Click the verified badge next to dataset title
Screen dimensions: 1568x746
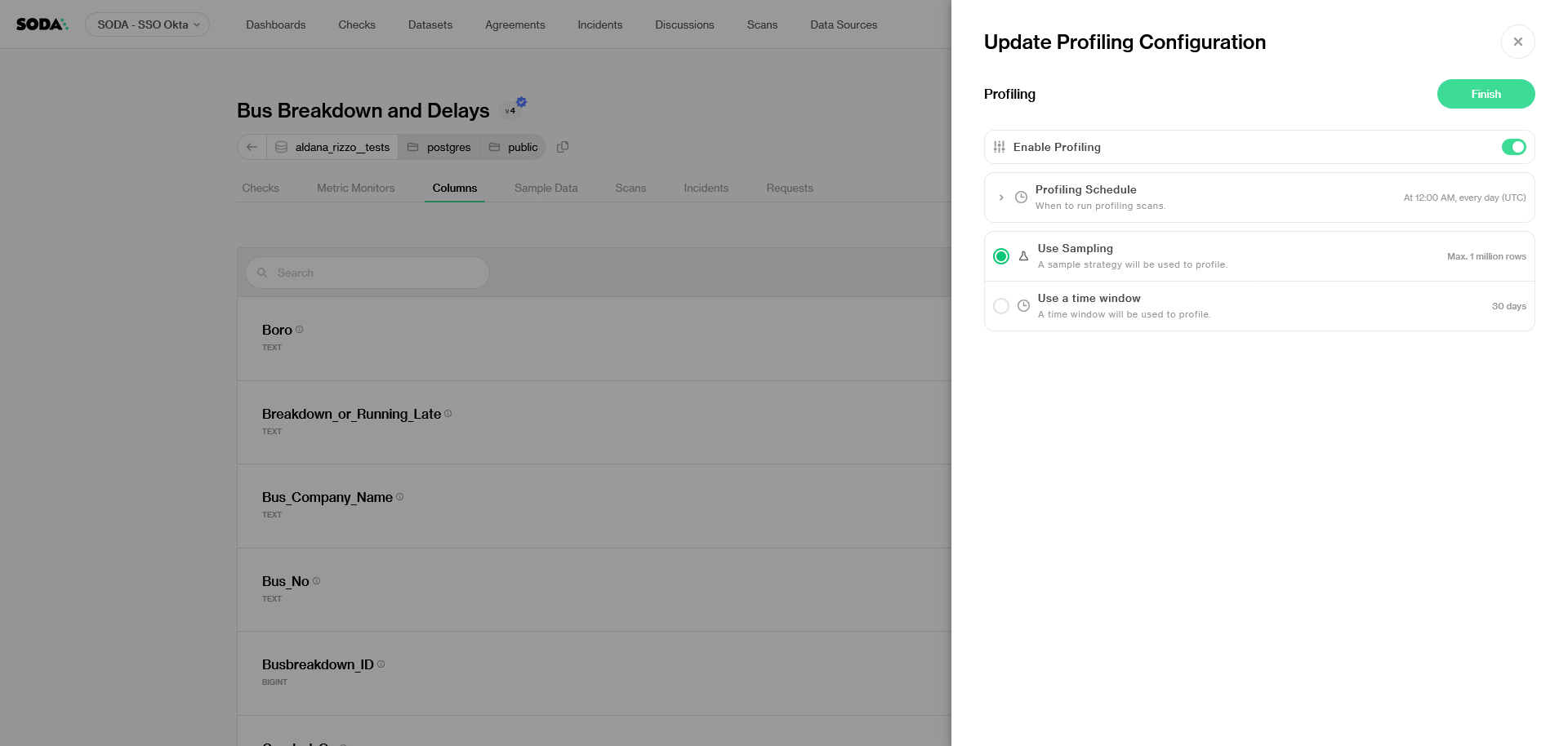click(x=521, y=102)
